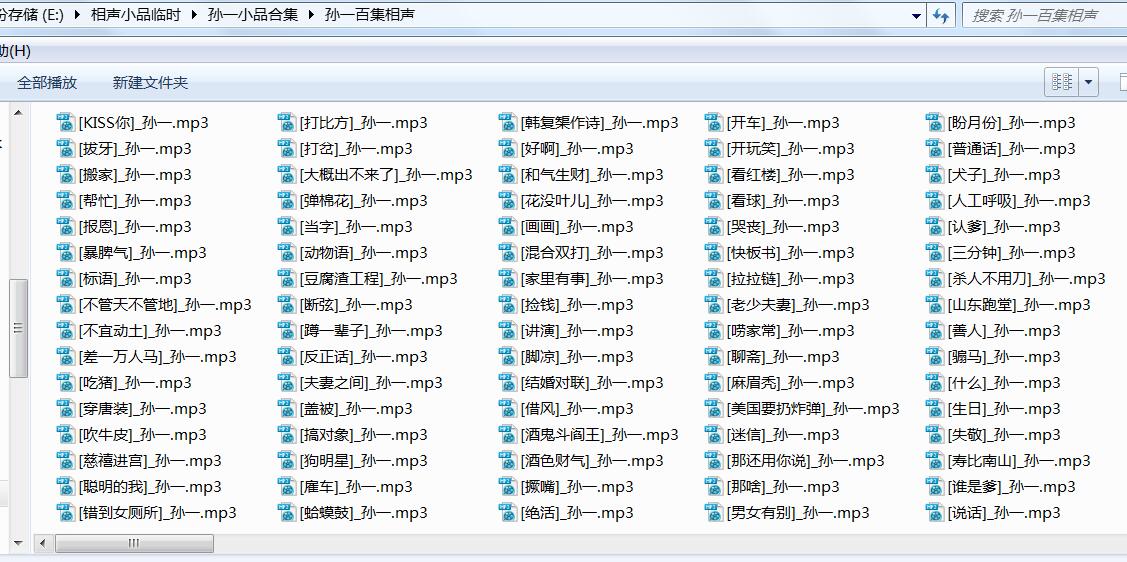The width and height of the screenshot is (1127, 562).
Task: Select file [夫妻之间]_孙一.mp3
Action: [x=360, y=382]
